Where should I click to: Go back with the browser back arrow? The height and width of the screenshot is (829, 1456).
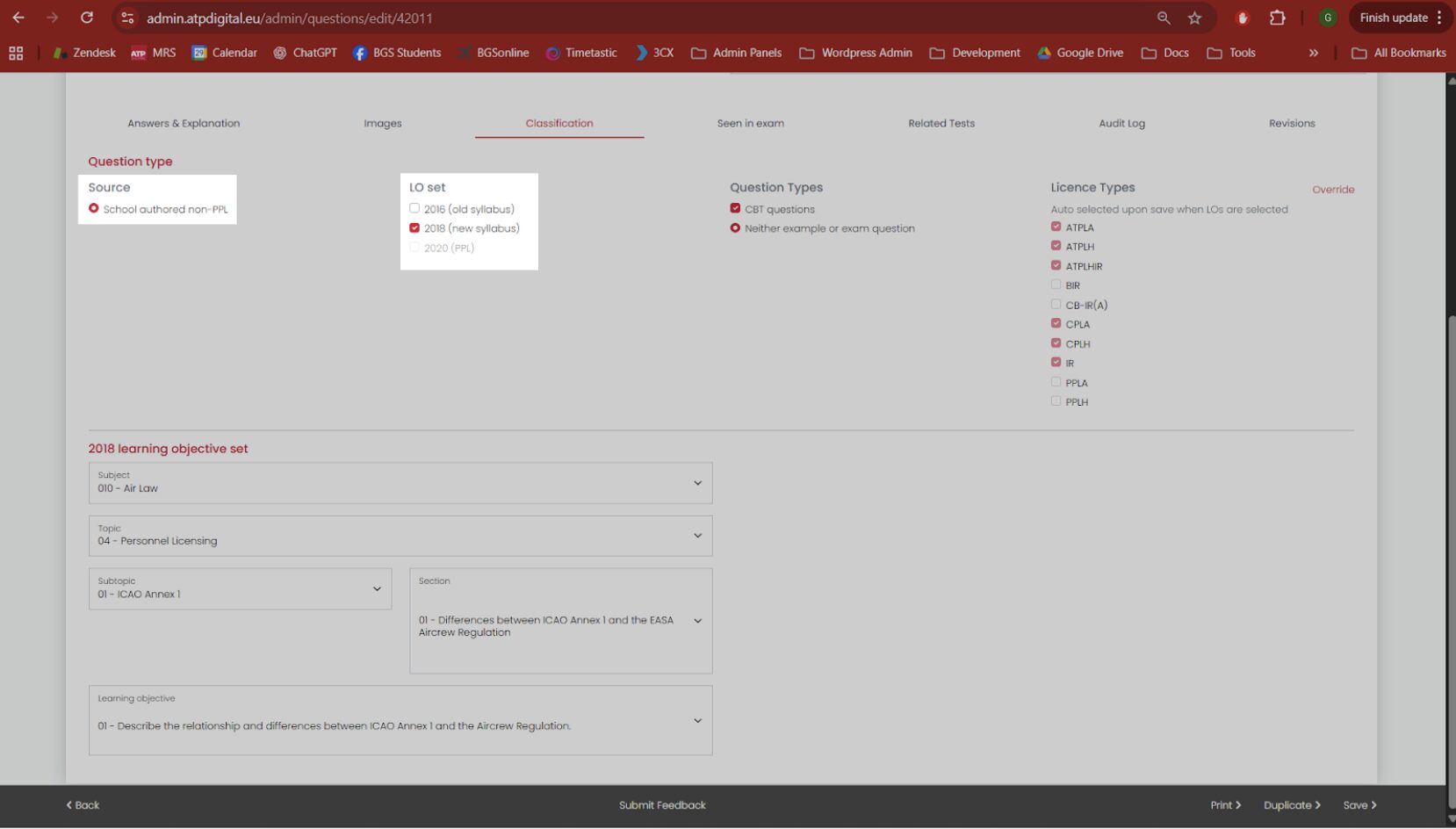pos(18,18)
